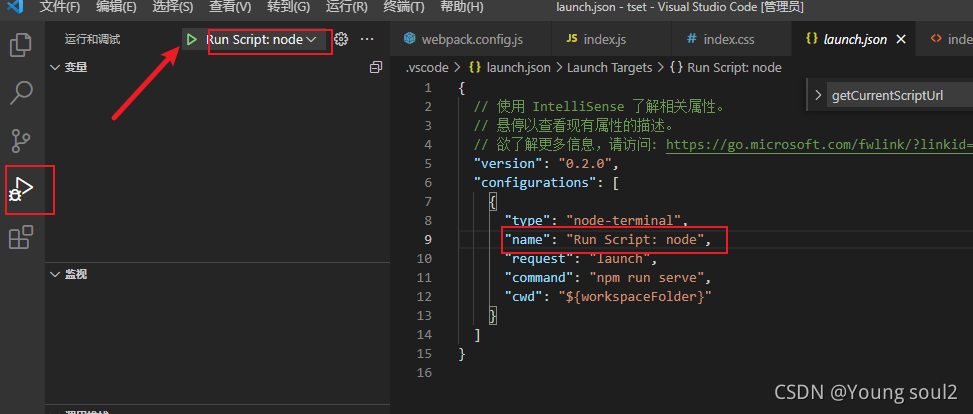Expand the getCurrentScriptUrl find widget chevron

click(818, 96)
